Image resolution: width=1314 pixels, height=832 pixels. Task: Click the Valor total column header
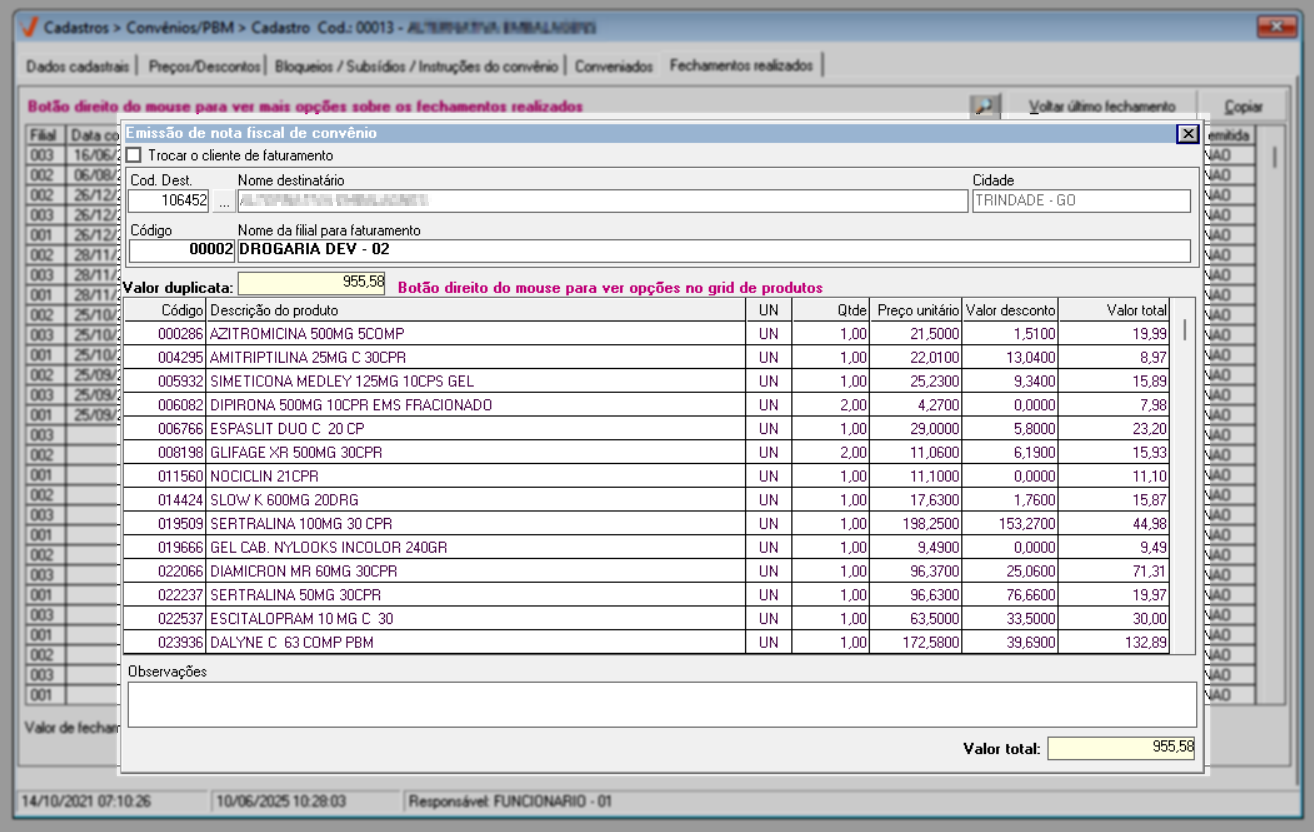(1113, 310)
